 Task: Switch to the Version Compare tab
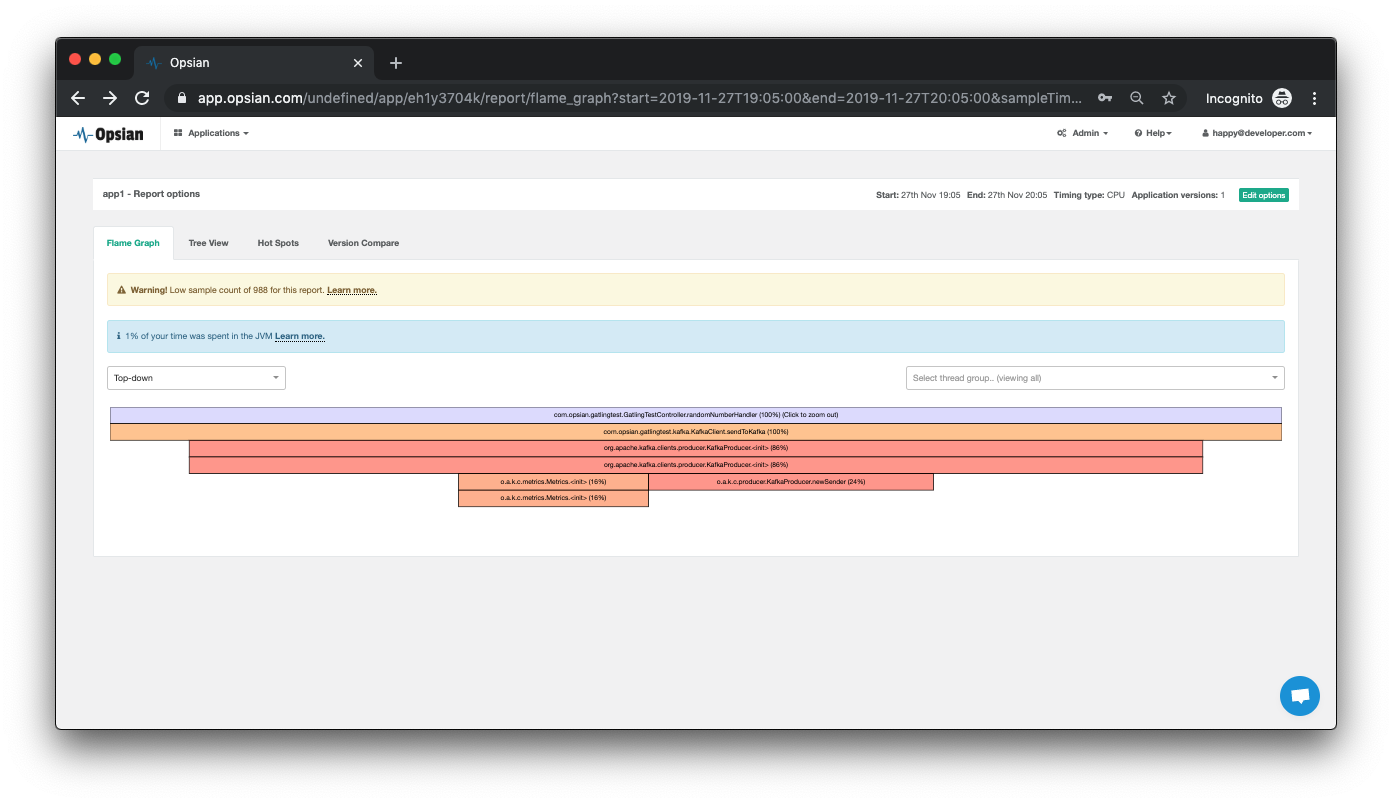363,243
